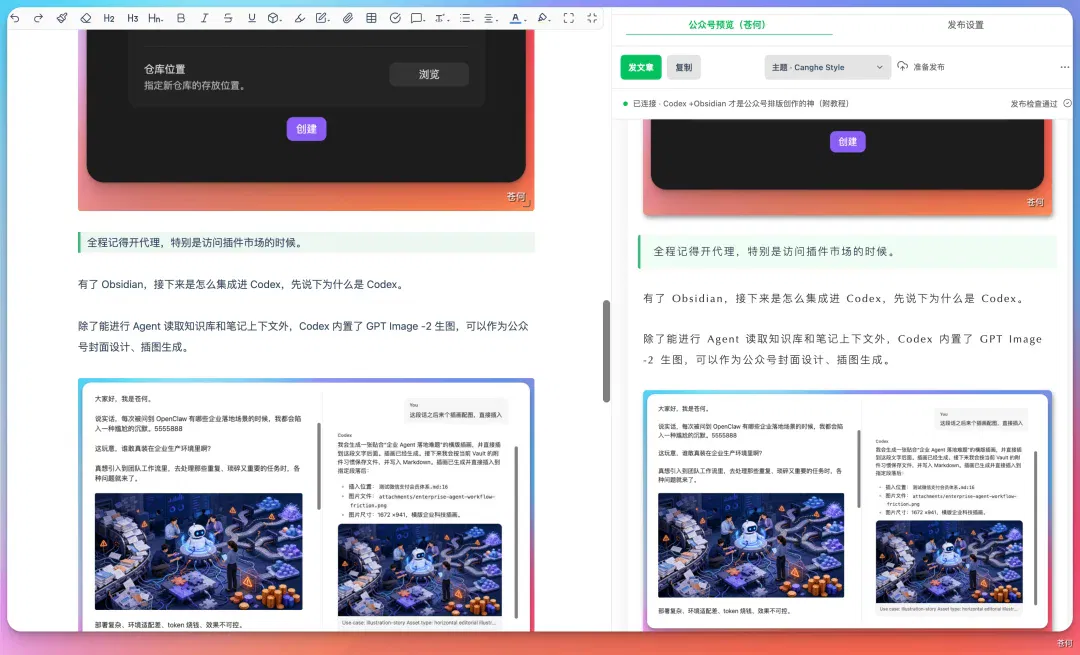
Task: Enter fullscreen editor mode
Action: (x=568, y=18)
